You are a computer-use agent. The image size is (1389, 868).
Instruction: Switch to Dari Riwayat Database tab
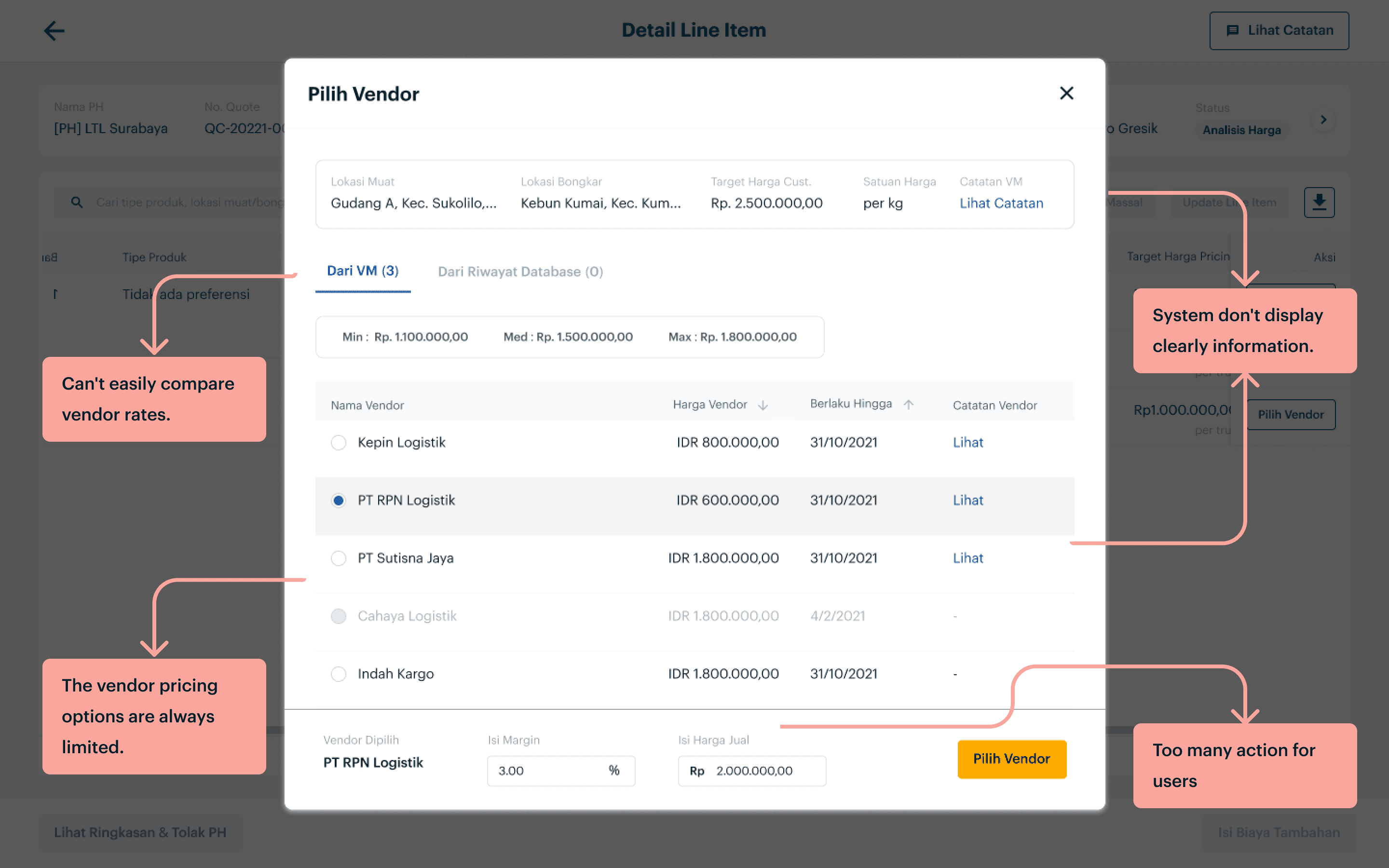(x=520, y=271)
